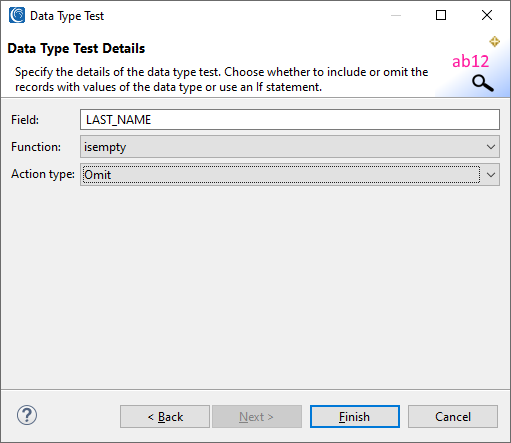Click the Data Type Test app icon
Screen dimensions: 511x443
(x=17, y=15)
